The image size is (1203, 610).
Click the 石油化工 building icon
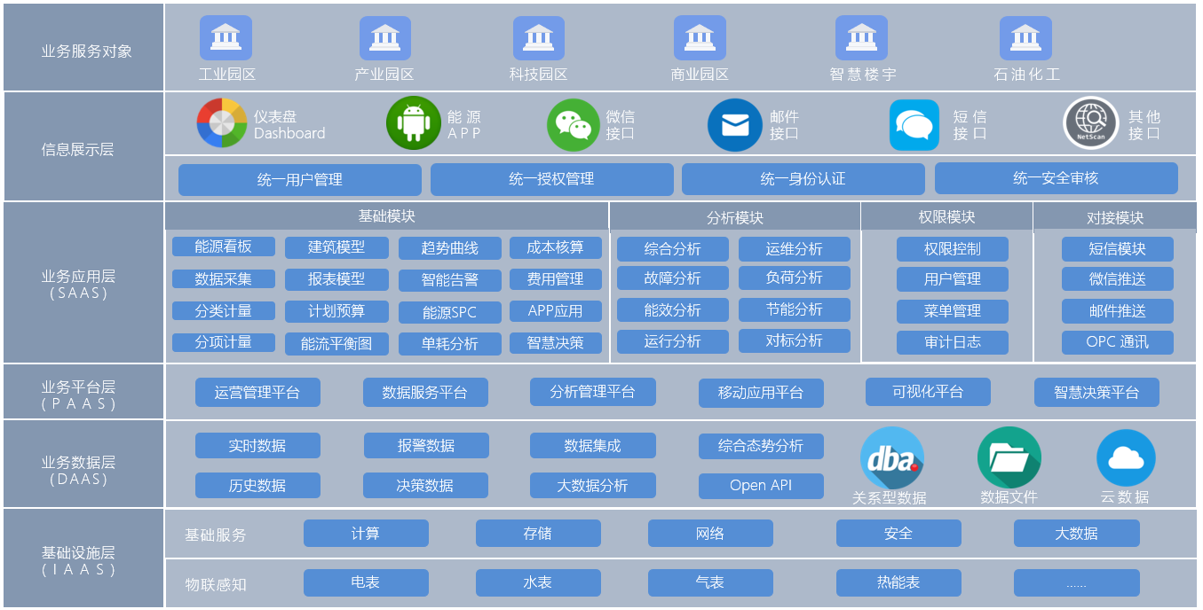(1025, 35)
